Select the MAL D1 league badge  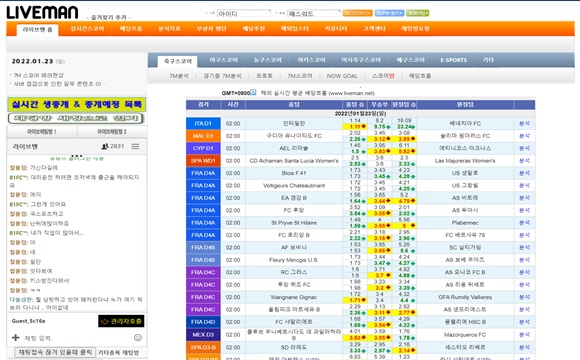point(203,136)
